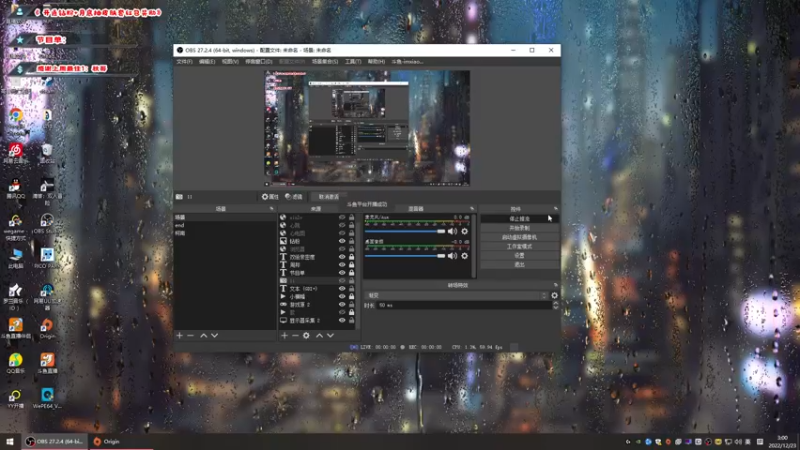The width and height of the screenshot is (800, 450).
Task: Open Settings from the Controls panel
Action: click(x=519, y=256)
